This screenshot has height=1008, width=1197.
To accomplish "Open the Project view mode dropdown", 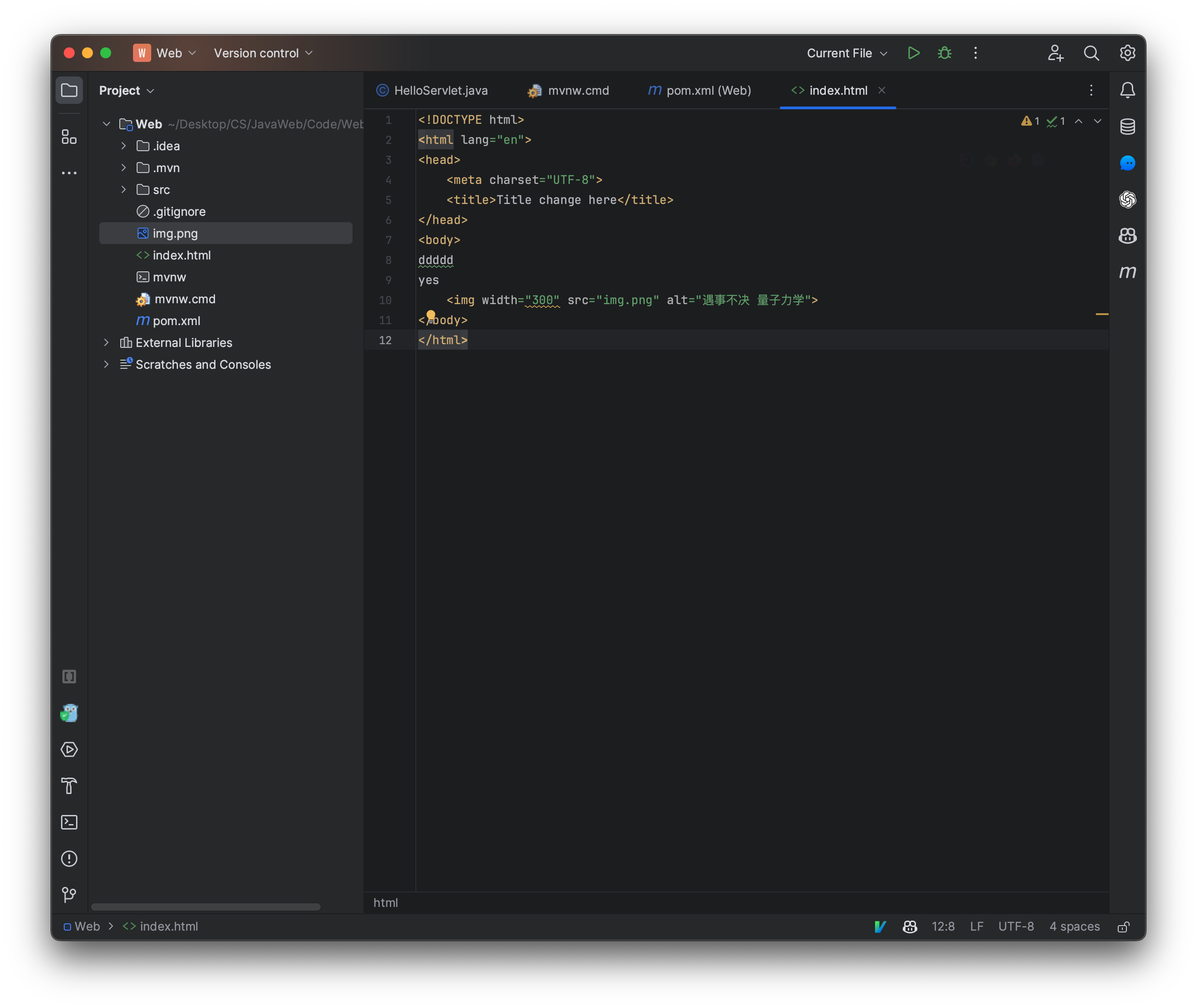I will point(127,90).
